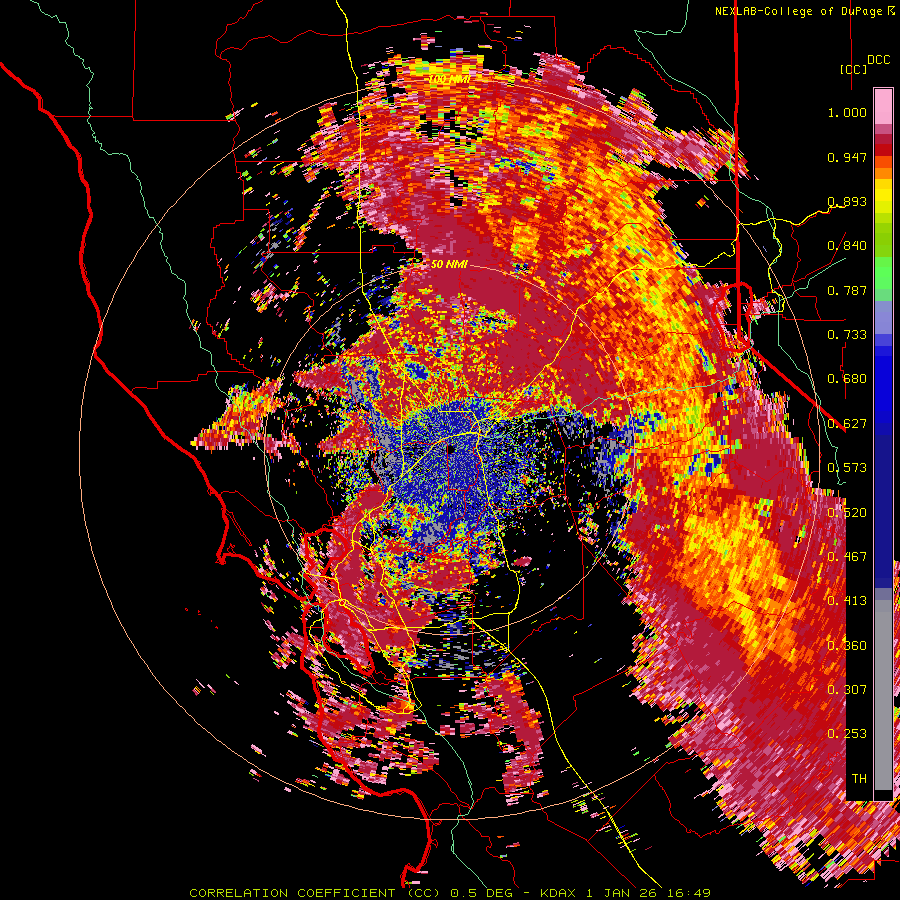This screenshot has width=900, height=900.
Task: Select the DCC label above color scale
Action: tap(878, 60)
